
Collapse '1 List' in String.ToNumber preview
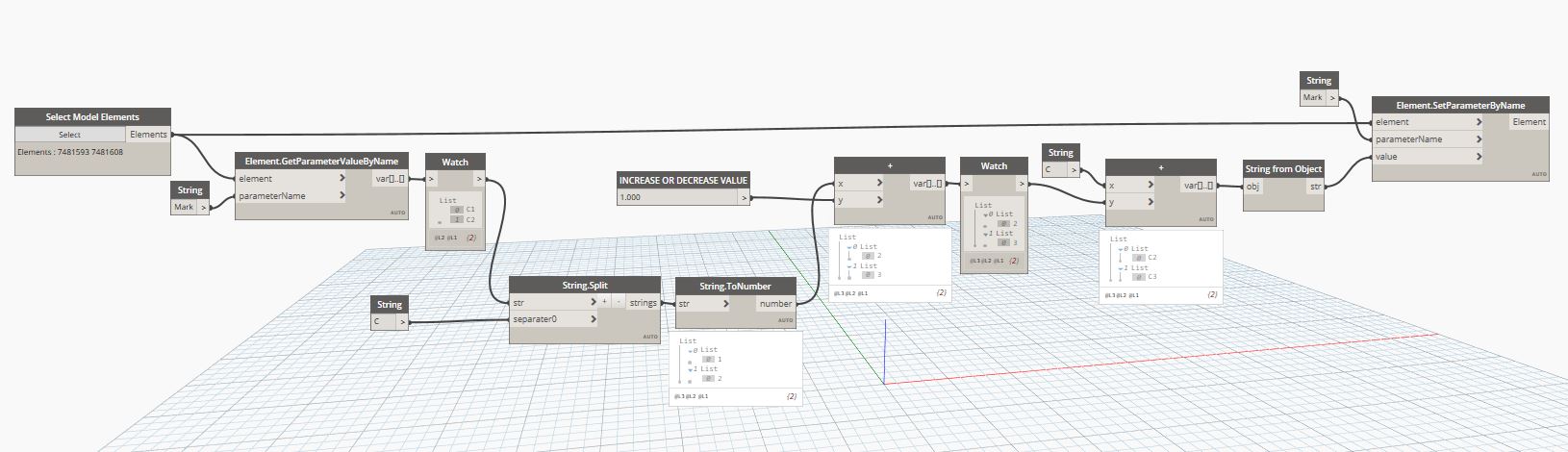691,369
